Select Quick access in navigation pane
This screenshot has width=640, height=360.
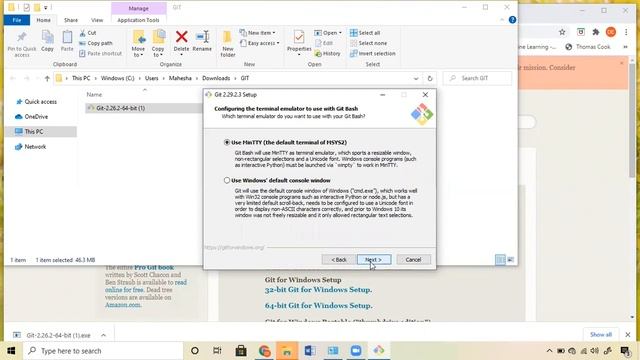point(40,102)
